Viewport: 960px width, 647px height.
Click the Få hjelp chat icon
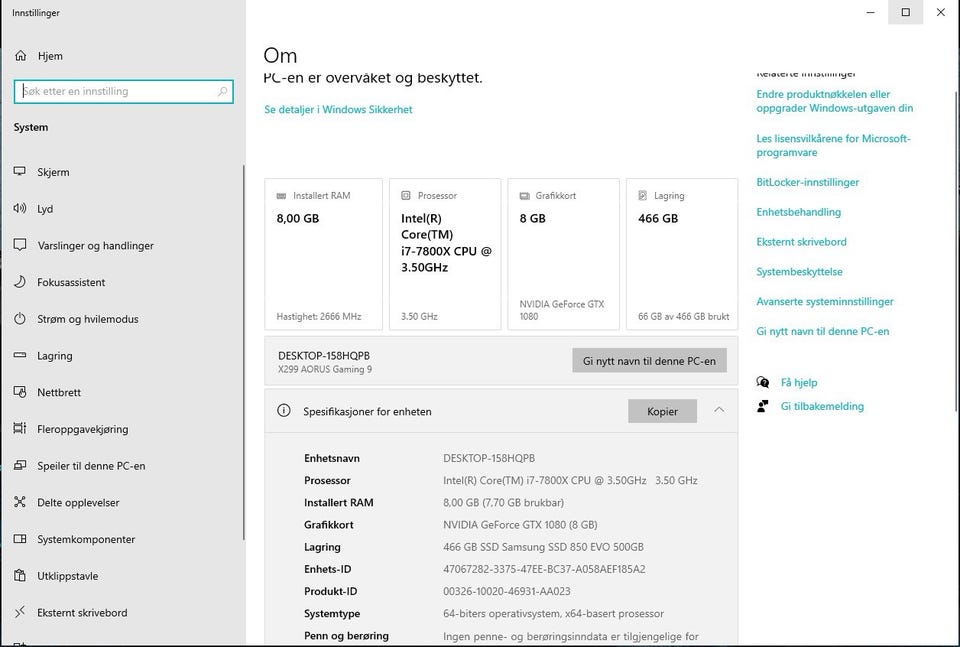pos(763,382)
